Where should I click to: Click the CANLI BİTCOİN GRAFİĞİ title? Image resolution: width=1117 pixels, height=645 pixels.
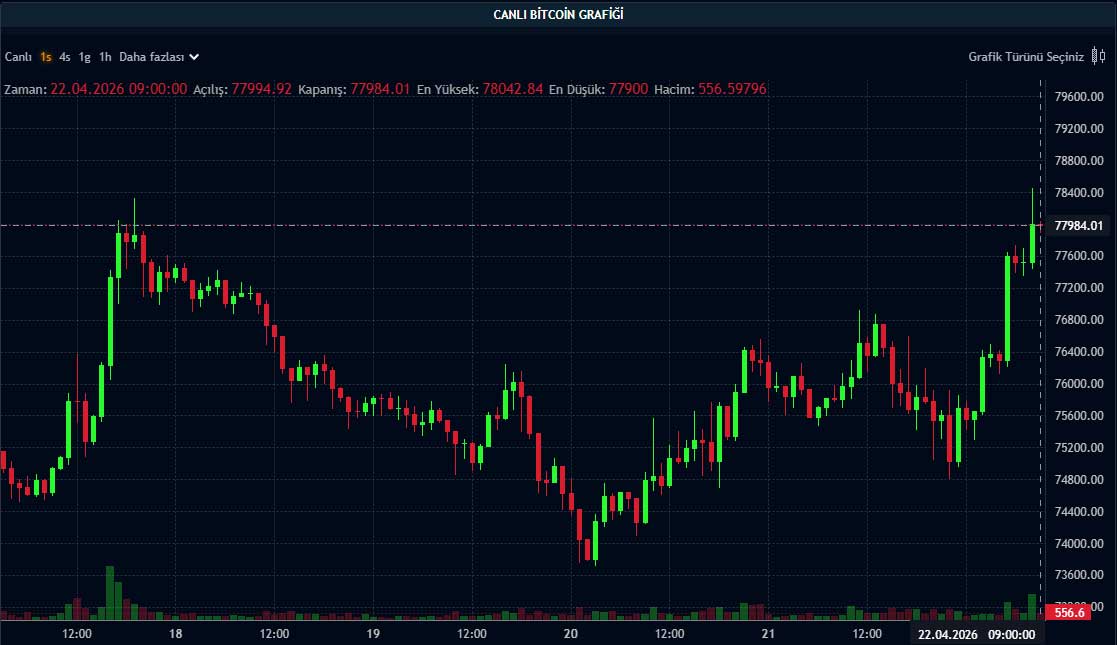pyautogui.click(x=559, y=14)
